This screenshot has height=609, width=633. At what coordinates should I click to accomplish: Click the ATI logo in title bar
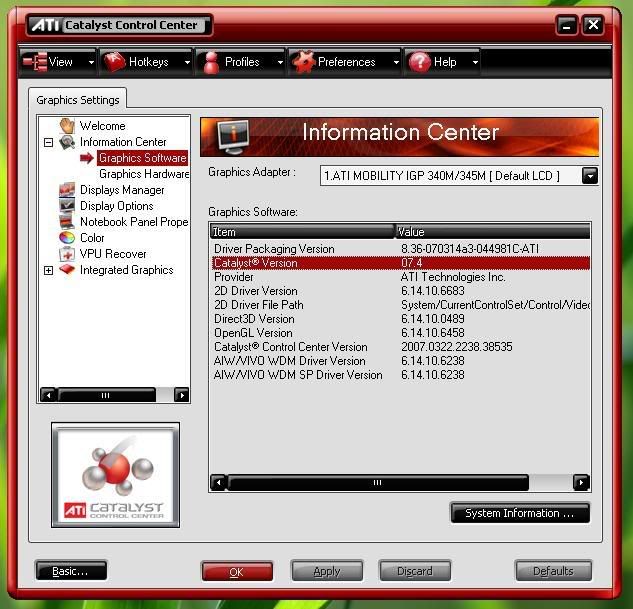coord(46,25)
